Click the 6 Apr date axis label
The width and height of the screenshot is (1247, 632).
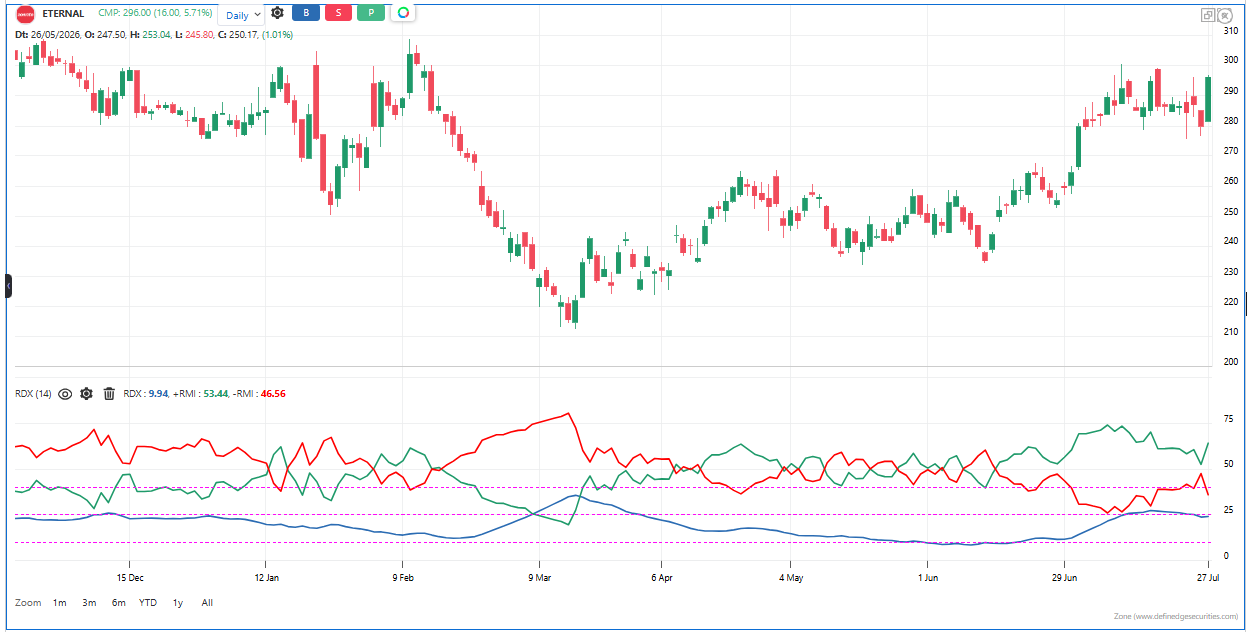click(661, 577)
